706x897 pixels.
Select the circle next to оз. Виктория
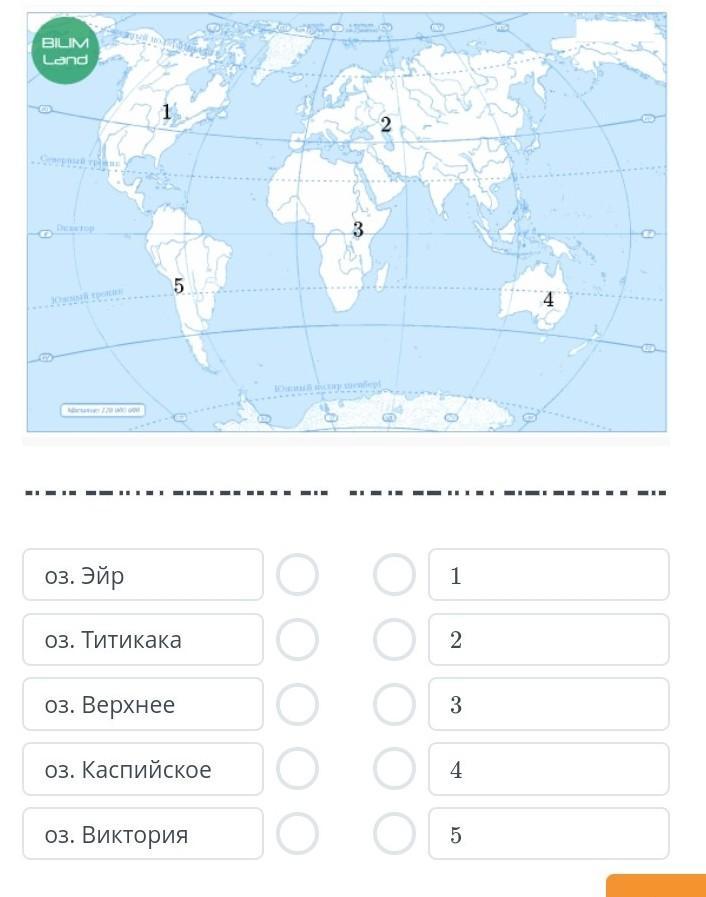(x=298, y=834)
